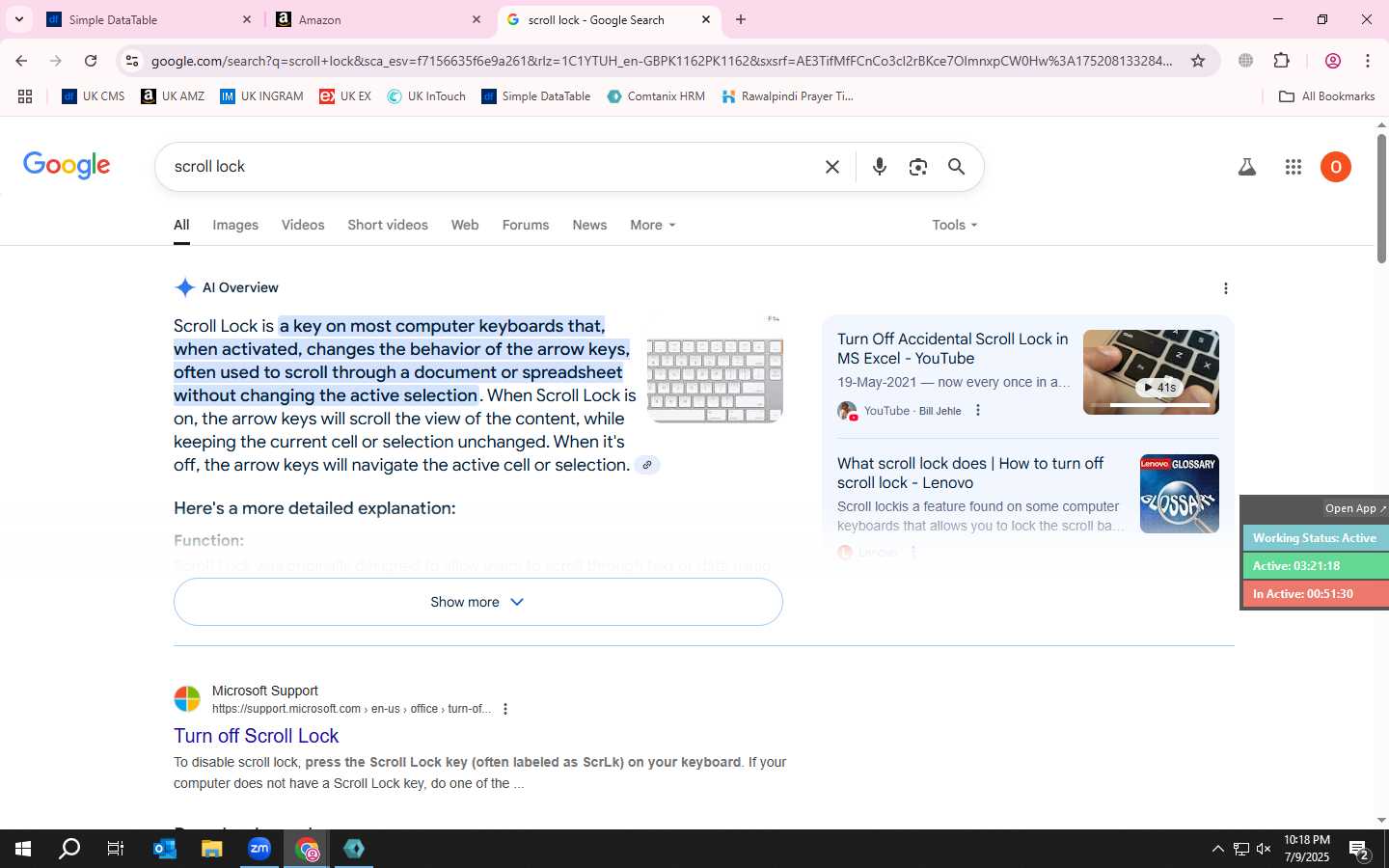Viewport: 1389px width, 868px height.
Task: Open the Google apps grid
Action: [x=1294, y=167]
